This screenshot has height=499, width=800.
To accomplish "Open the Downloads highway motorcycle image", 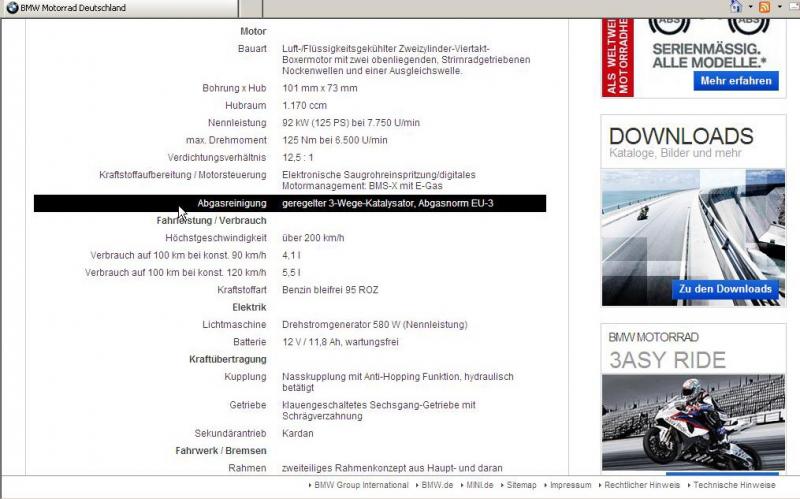I will [693, 237].
